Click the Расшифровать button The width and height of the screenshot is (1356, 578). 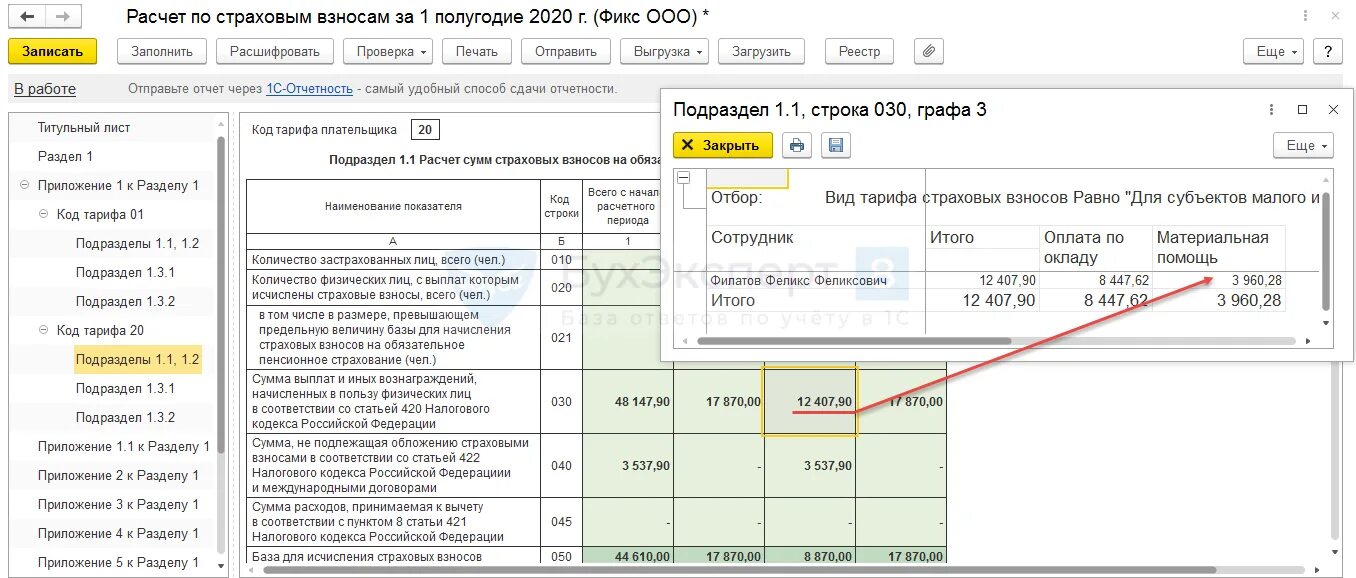275,52
